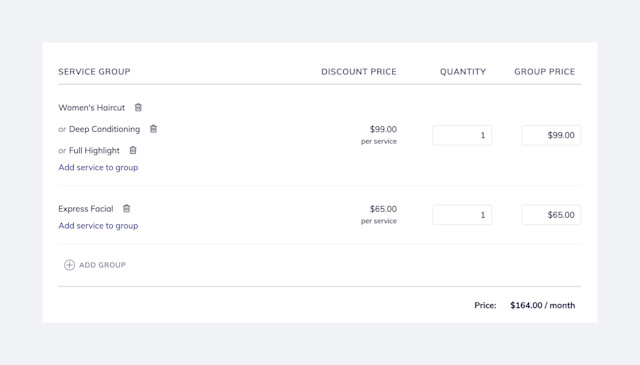640x365 pixels.
Task: Click the SERVICE GROUP column header
Action: (x=94, y=72)
